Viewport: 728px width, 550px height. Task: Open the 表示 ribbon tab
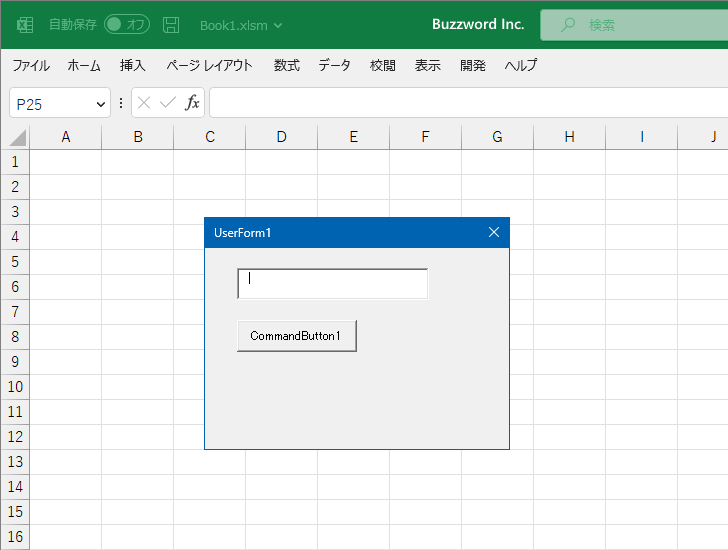pyautogui.click(x=428, y=65)
